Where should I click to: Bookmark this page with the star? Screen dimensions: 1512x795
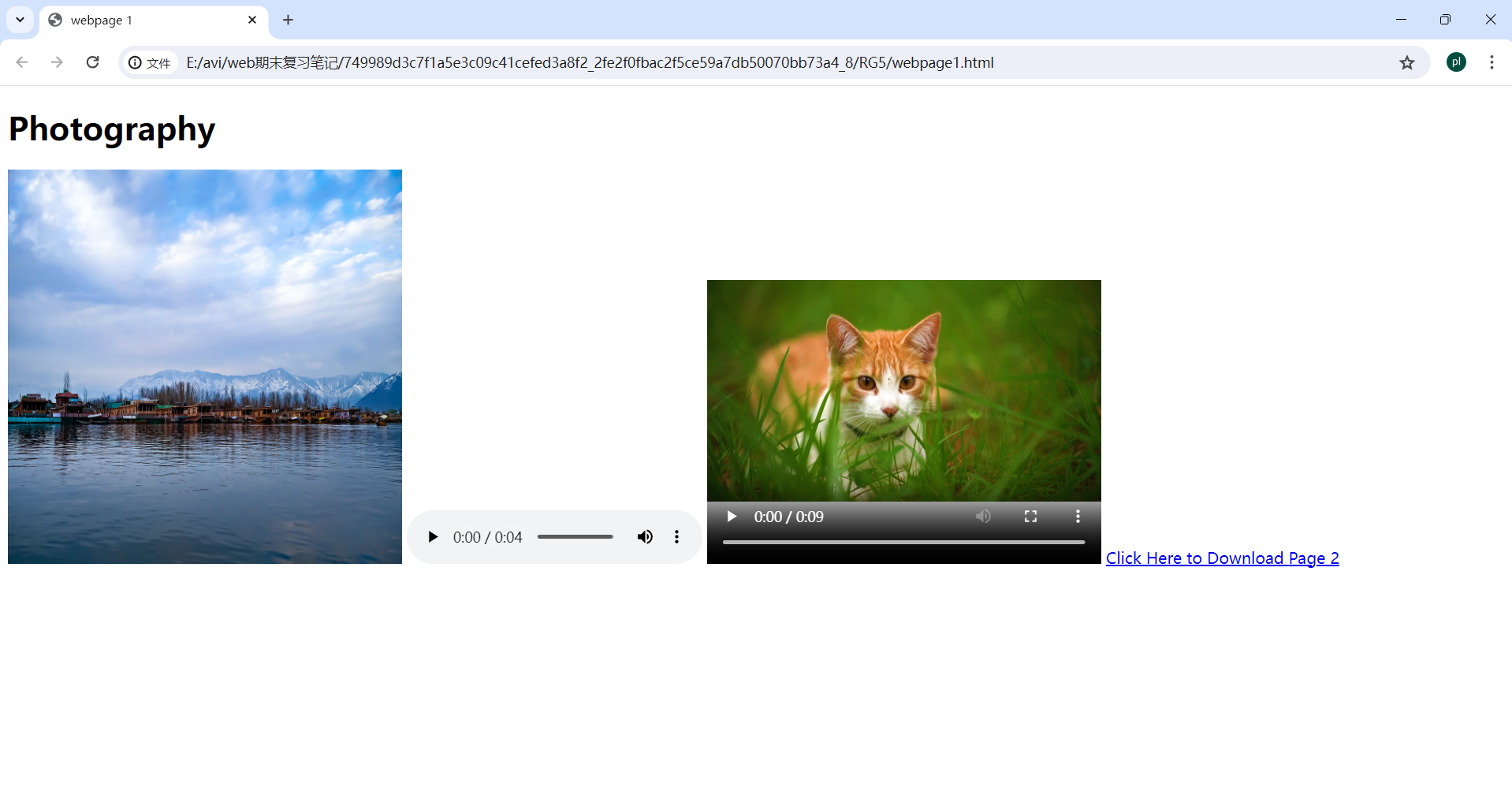(1407, 62)
